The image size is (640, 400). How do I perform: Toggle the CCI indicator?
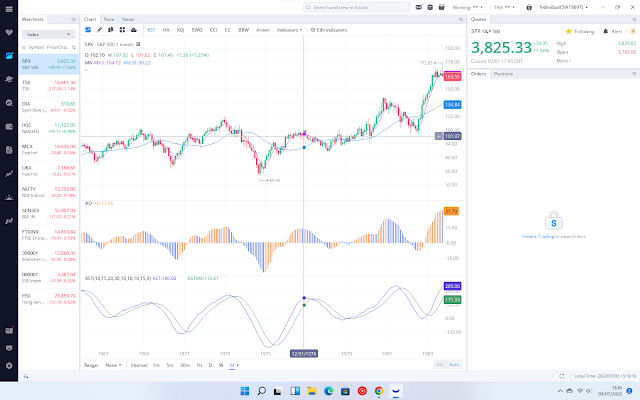pos(213,30)
